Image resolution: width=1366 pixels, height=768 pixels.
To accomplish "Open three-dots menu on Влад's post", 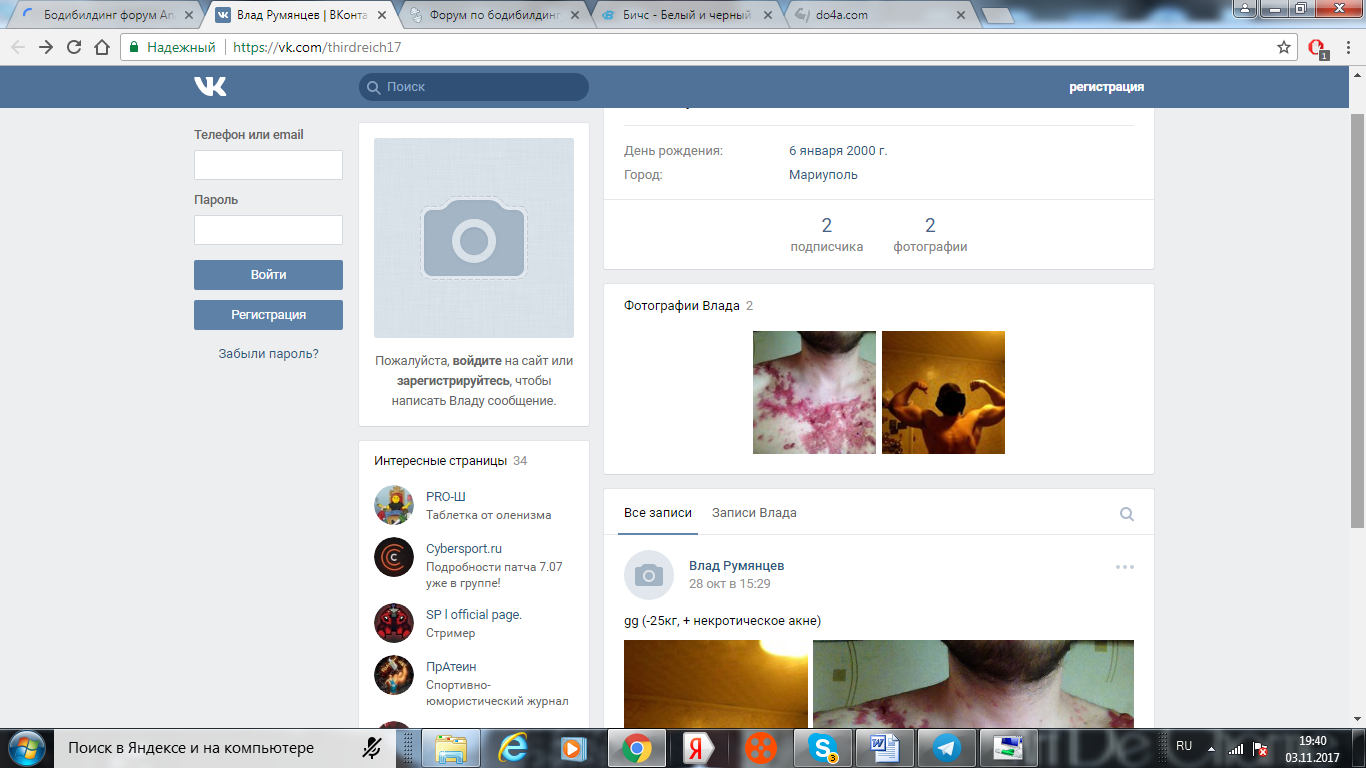I will click(1125, 567).
